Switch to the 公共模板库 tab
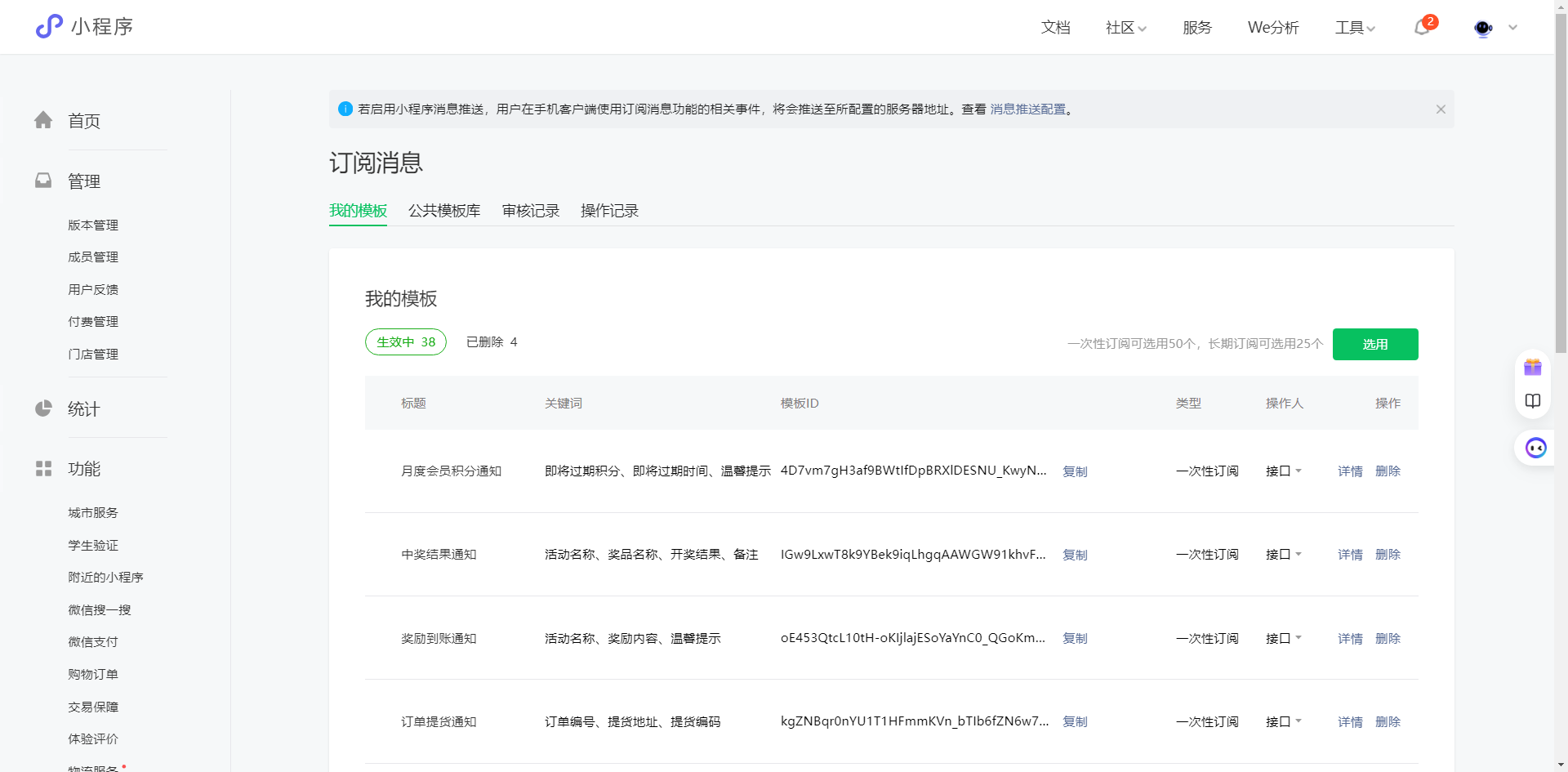 [x=444, y=211]
